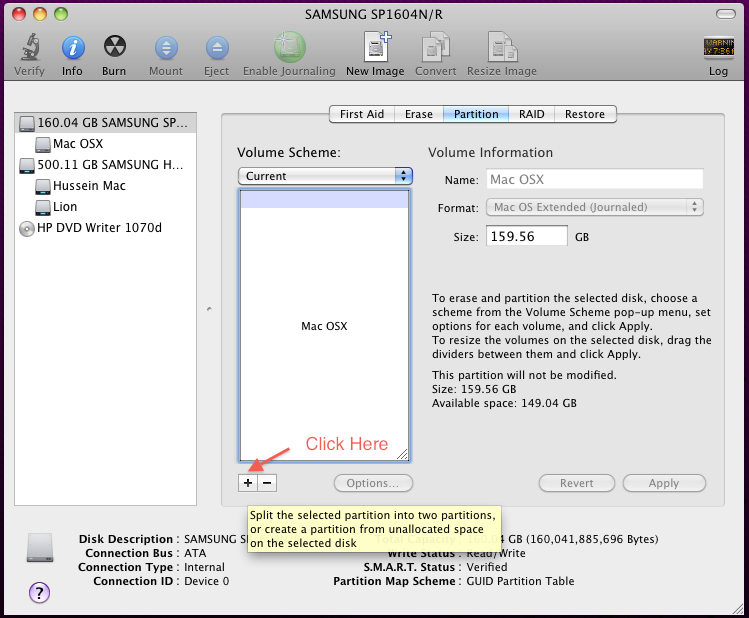749x618 pixels.
Task: Click the Burn toolbar icon
Action: pyautogui.click(x=115, y=47)
